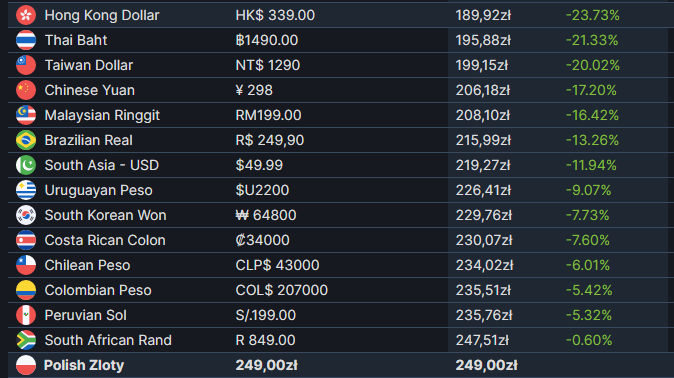
Task: Select the Chilean Peso currency name
Action: point(87,265)
